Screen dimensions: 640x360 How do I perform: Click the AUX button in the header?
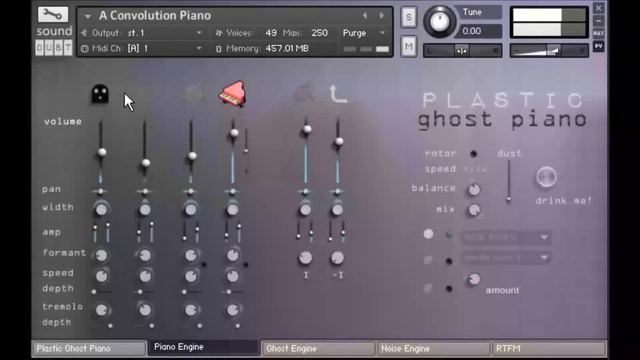(598, 33)
